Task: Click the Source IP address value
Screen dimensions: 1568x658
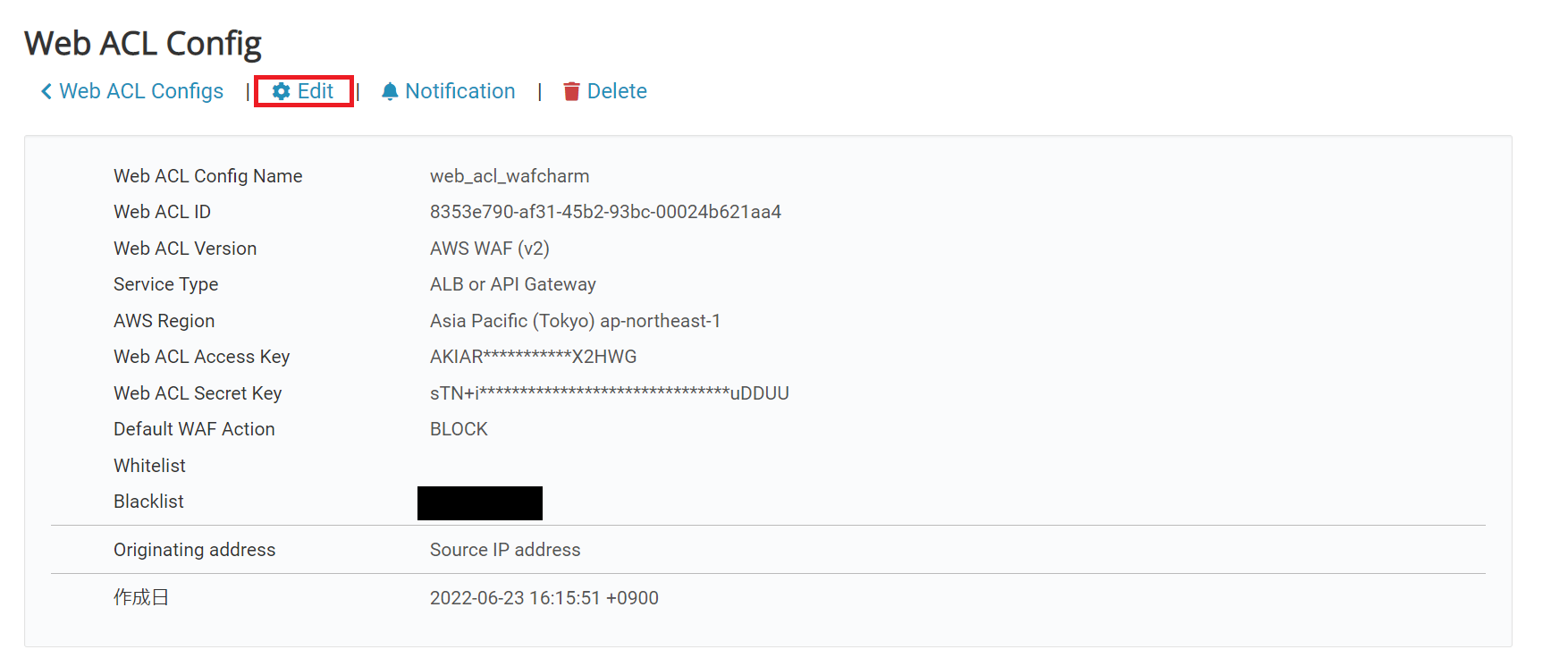Action: coord(505,549)
